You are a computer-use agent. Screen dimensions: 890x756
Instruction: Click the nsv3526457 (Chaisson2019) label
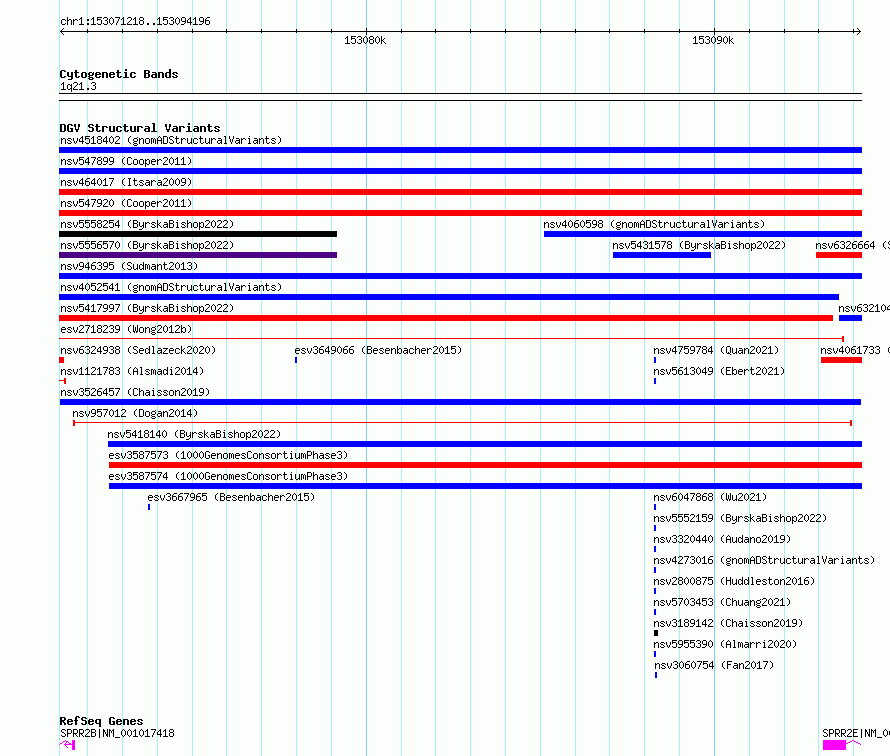pyautogui.click(x=135, y=392)
